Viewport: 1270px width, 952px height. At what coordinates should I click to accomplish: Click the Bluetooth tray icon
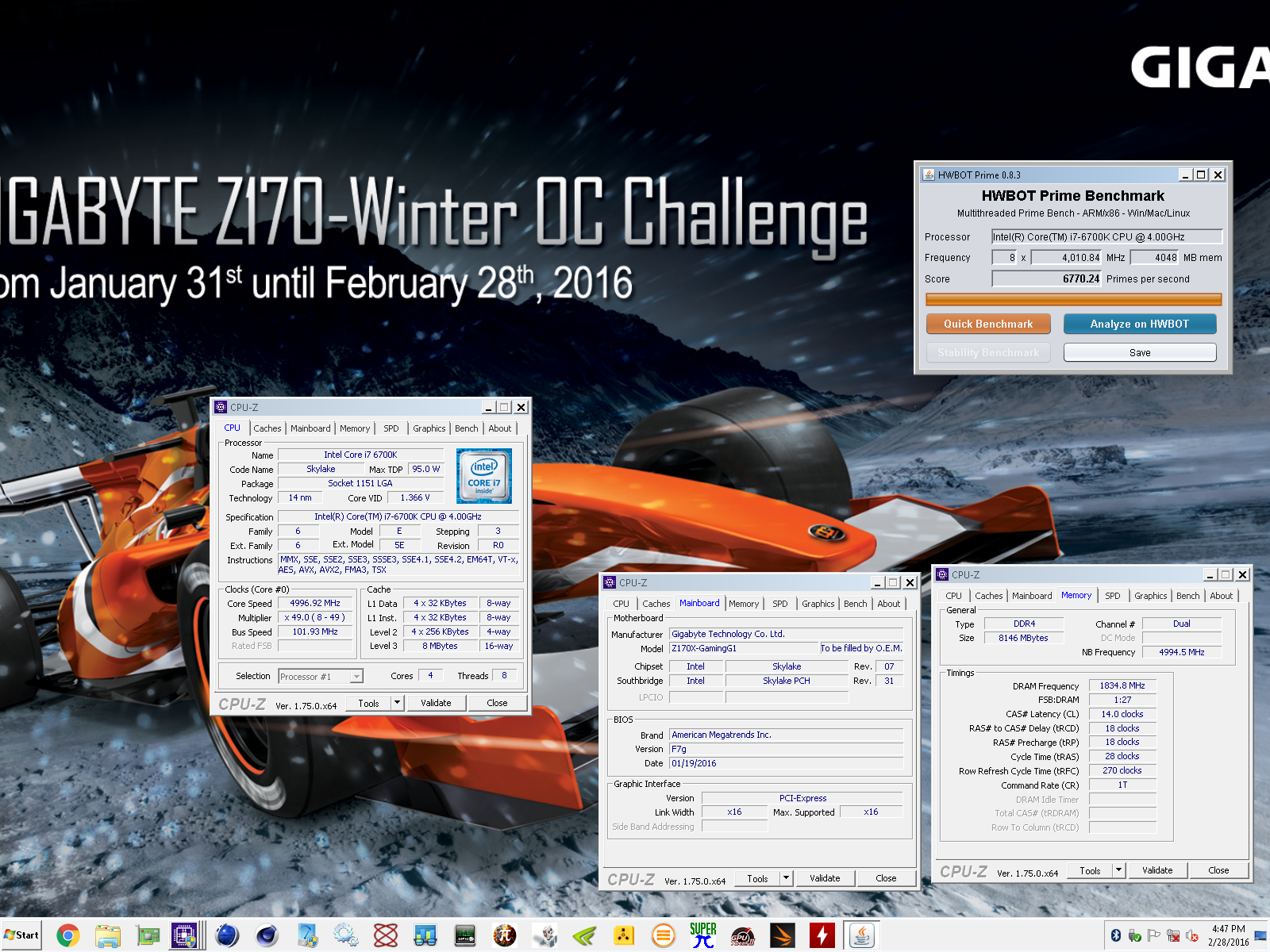[x=1115, y=936]
